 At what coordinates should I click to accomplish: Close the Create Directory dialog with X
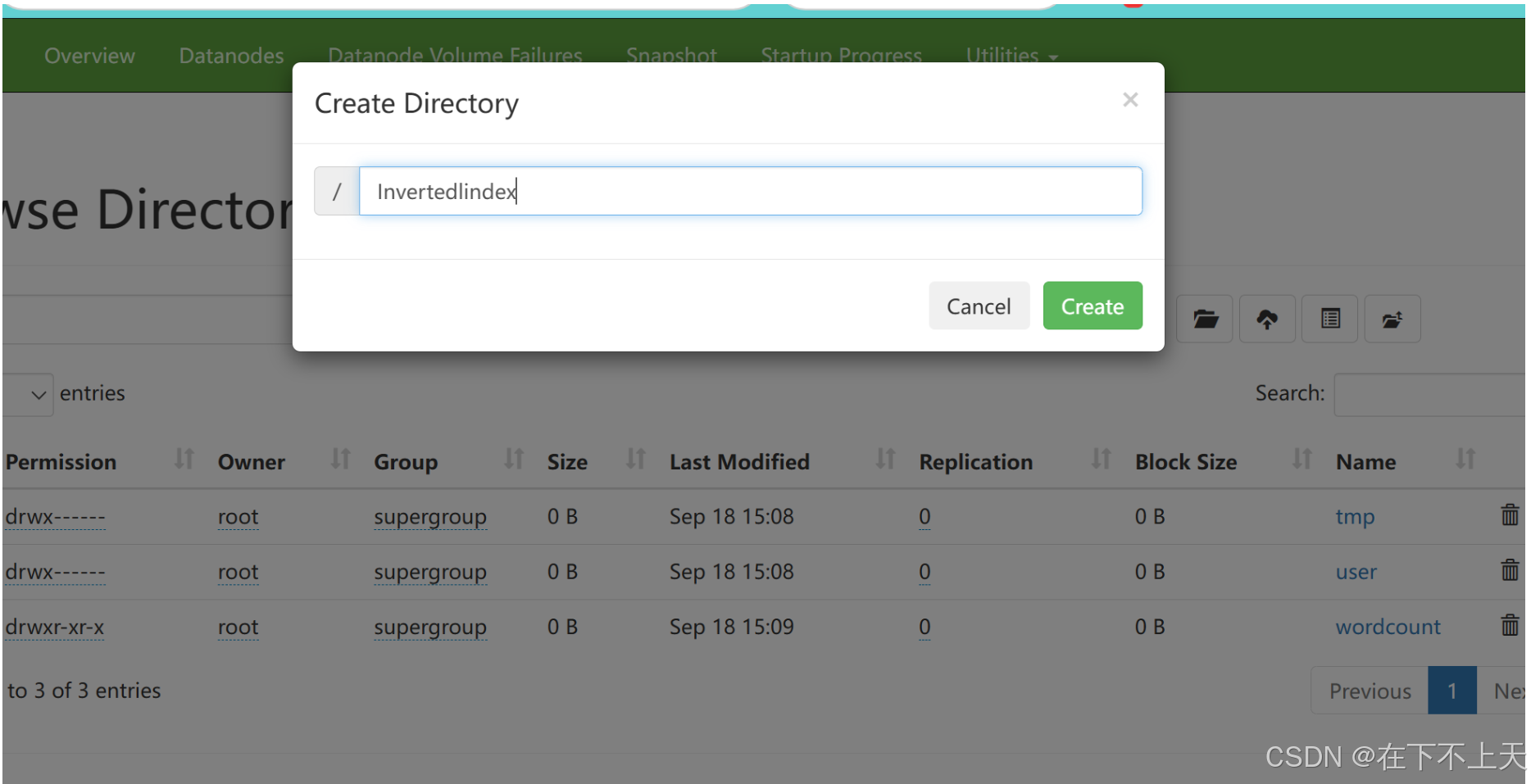click(1130, 100)
